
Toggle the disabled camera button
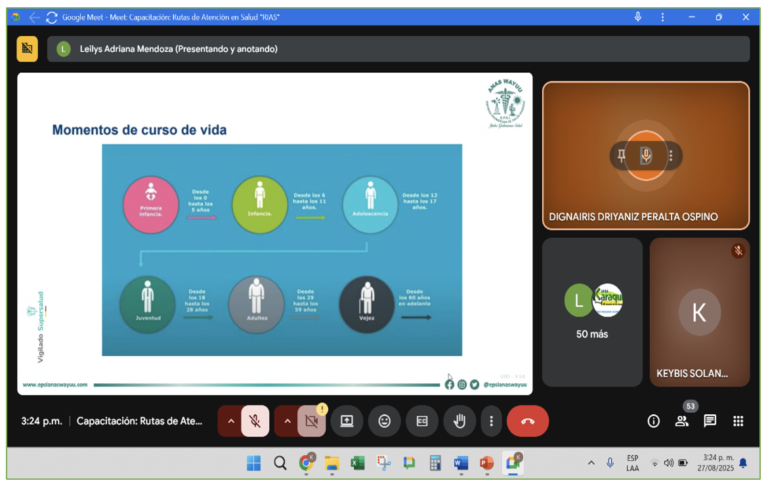pos(311,421)
